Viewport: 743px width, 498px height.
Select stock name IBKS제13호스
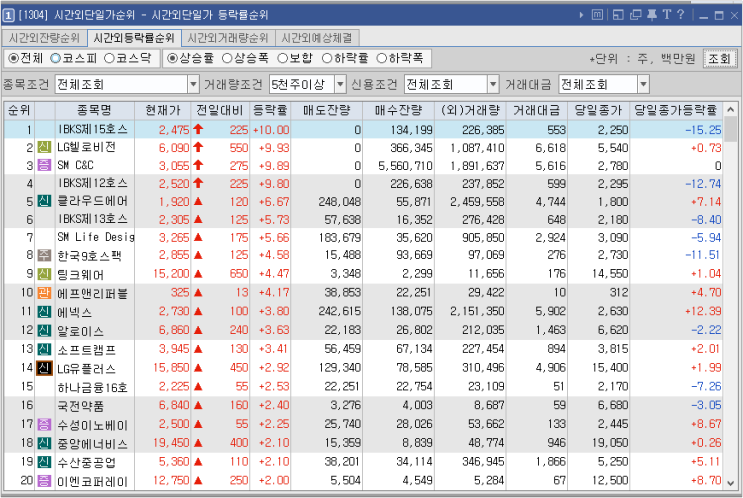point(92,219)
